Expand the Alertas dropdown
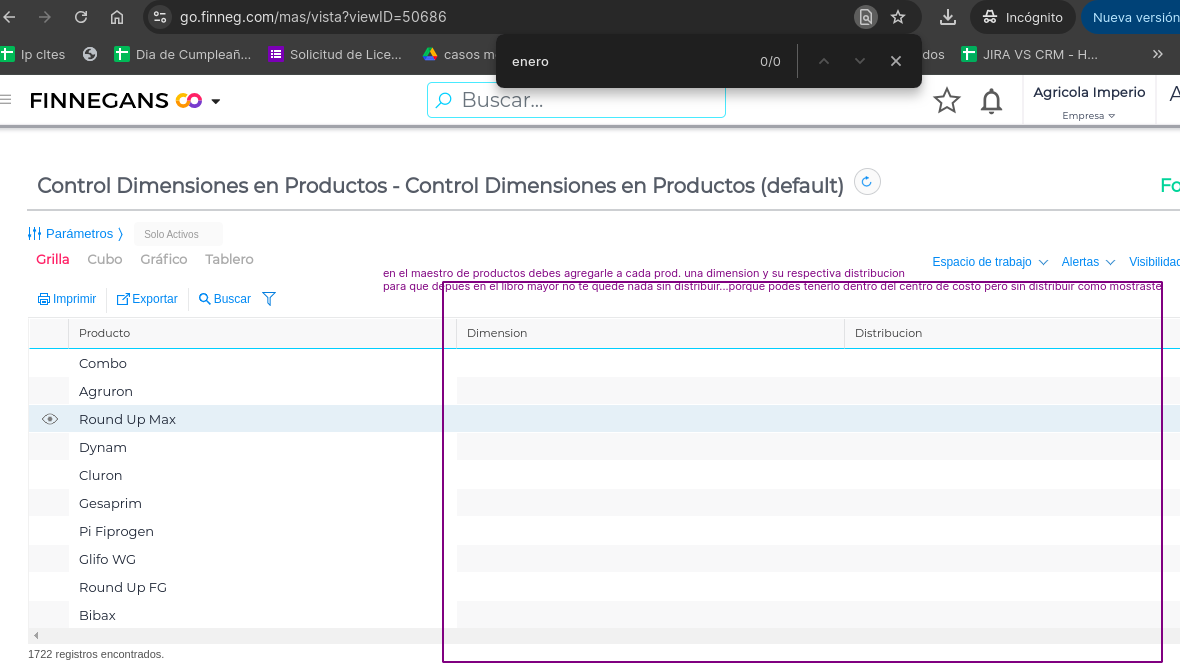Screen dimensions: 1180x667 [1088, 262]
